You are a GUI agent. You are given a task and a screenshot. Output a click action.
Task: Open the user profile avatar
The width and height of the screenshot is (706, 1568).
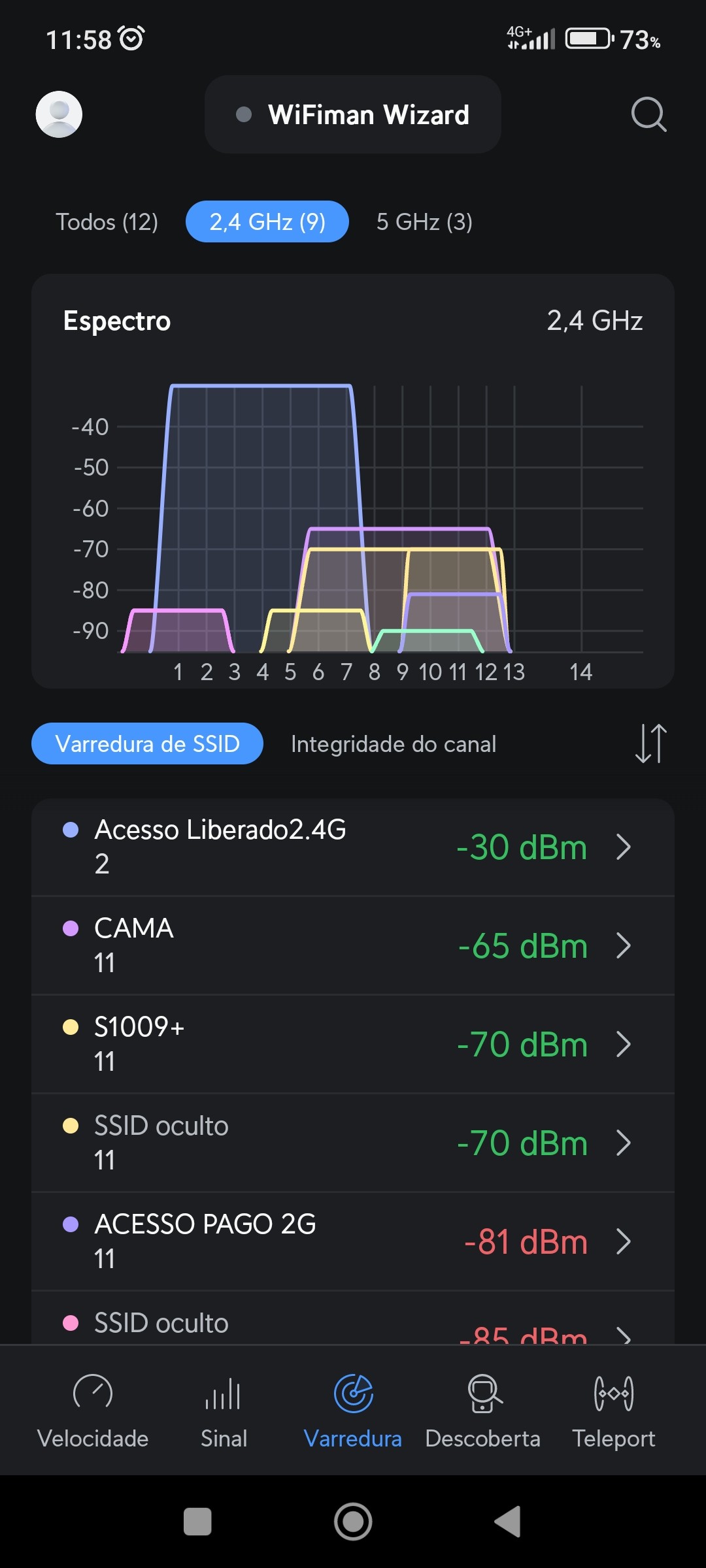59,114
